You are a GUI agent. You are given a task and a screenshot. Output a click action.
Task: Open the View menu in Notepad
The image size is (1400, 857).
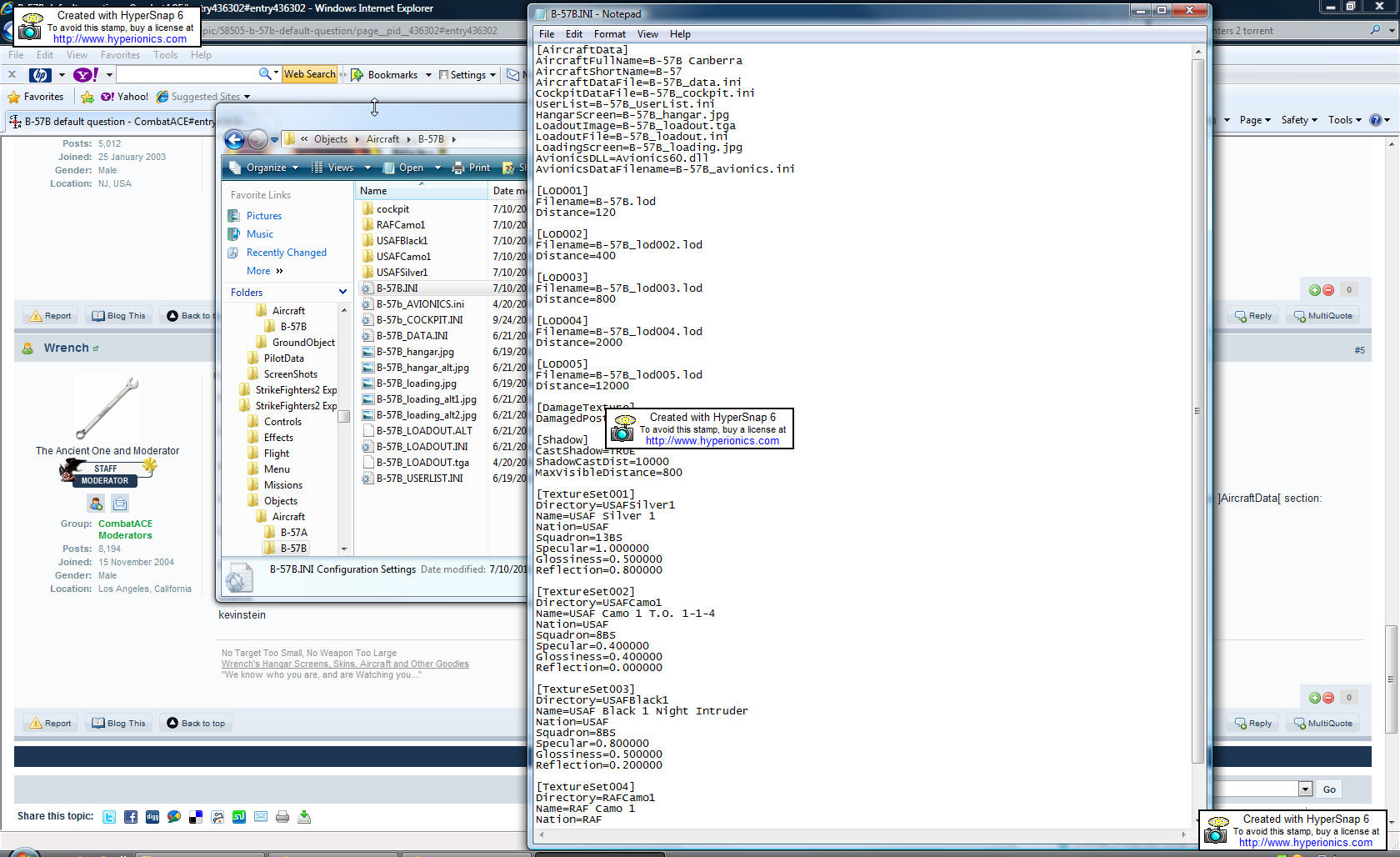(647, 34)
